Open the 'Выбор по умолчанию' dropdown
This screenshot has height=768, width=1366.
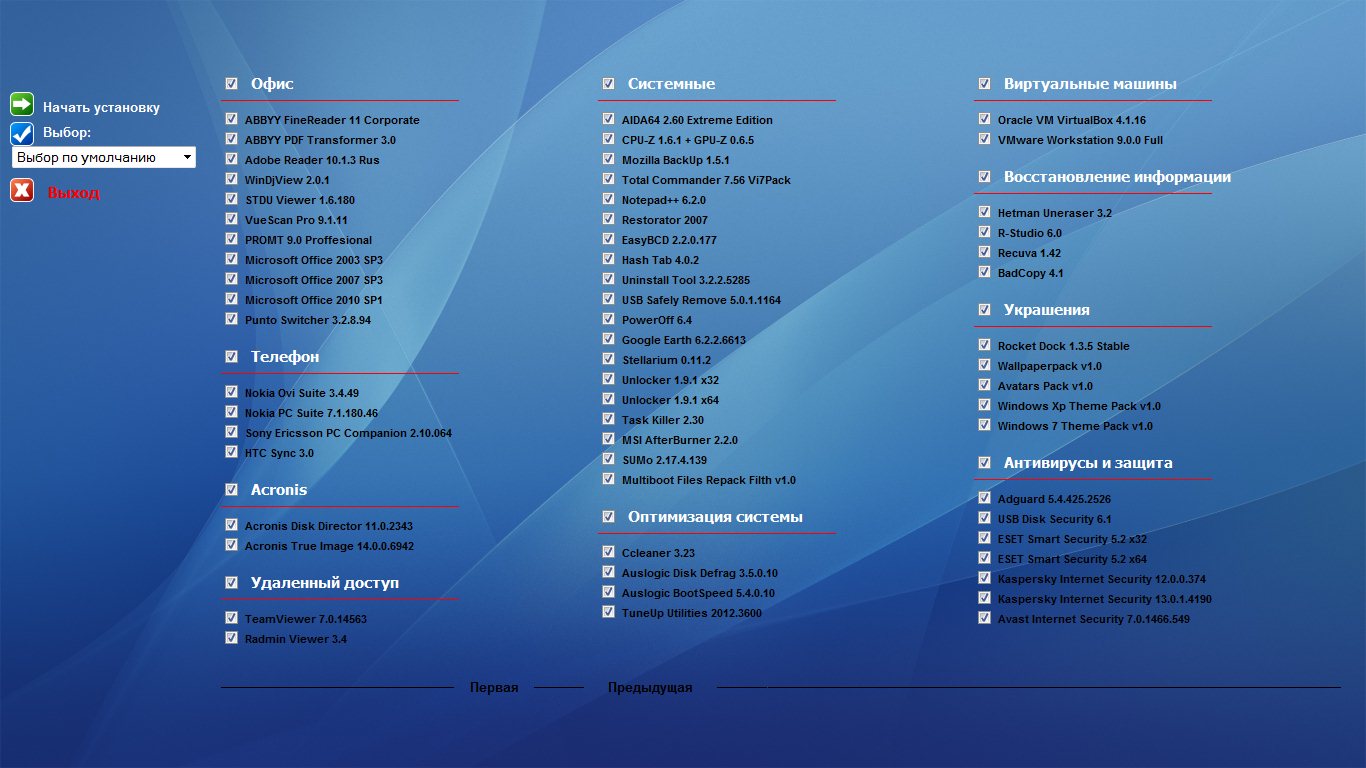tap(104, 158)
